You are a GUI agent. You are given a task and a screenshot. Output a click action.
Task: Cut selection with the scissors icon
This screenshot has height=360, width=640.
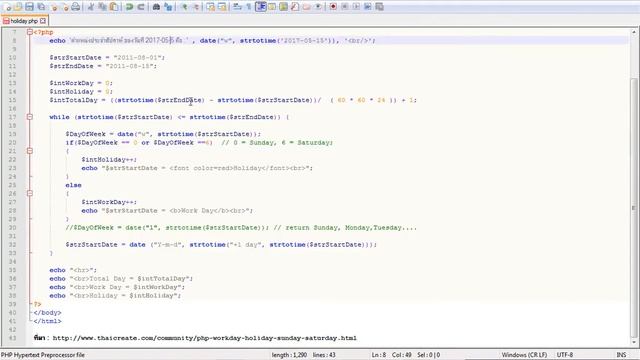[x=91, y=7]
